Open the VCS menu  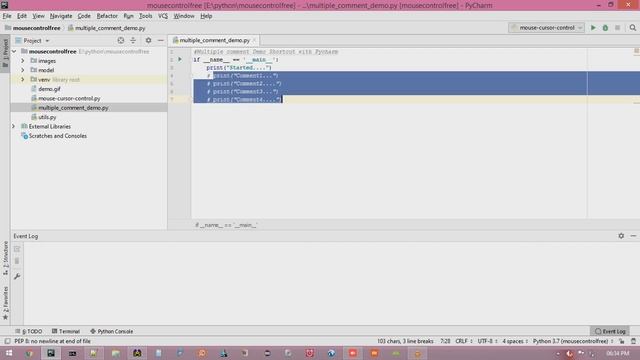click(x=163, y=16)
